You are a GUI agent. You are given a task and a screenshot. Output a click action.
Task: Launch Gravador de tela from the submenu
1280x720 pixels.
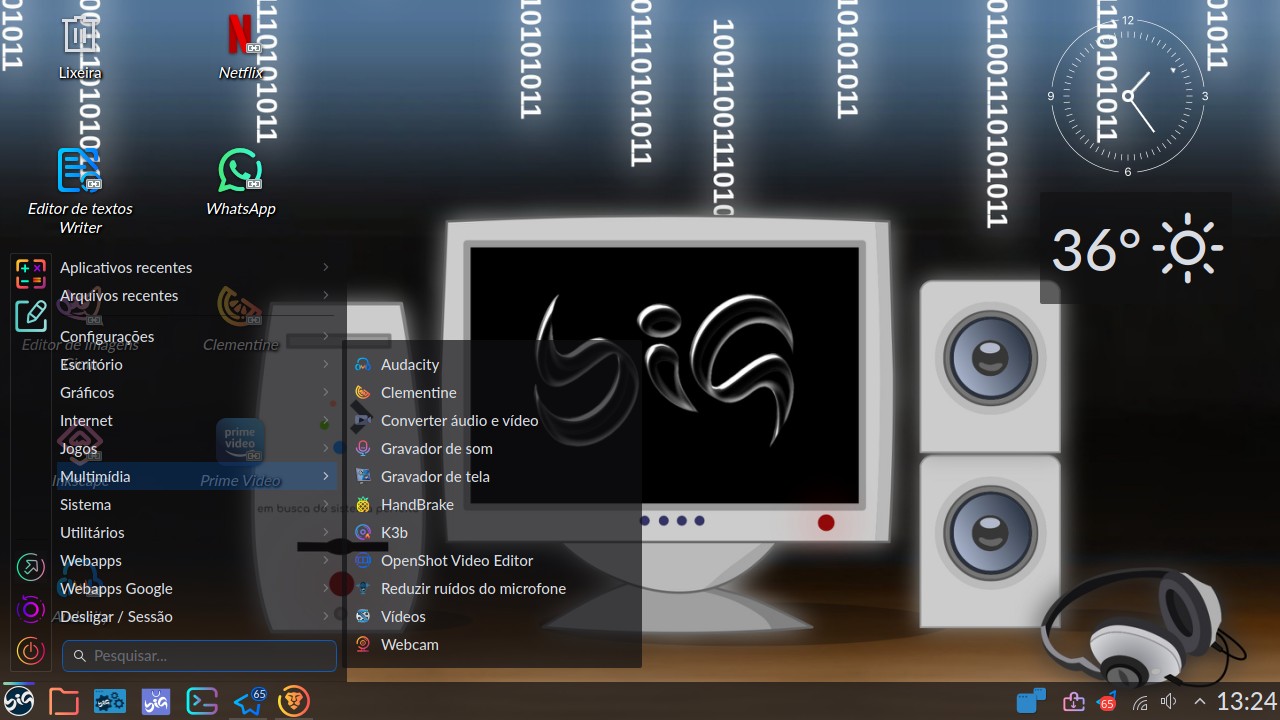[x=494, y=476]
